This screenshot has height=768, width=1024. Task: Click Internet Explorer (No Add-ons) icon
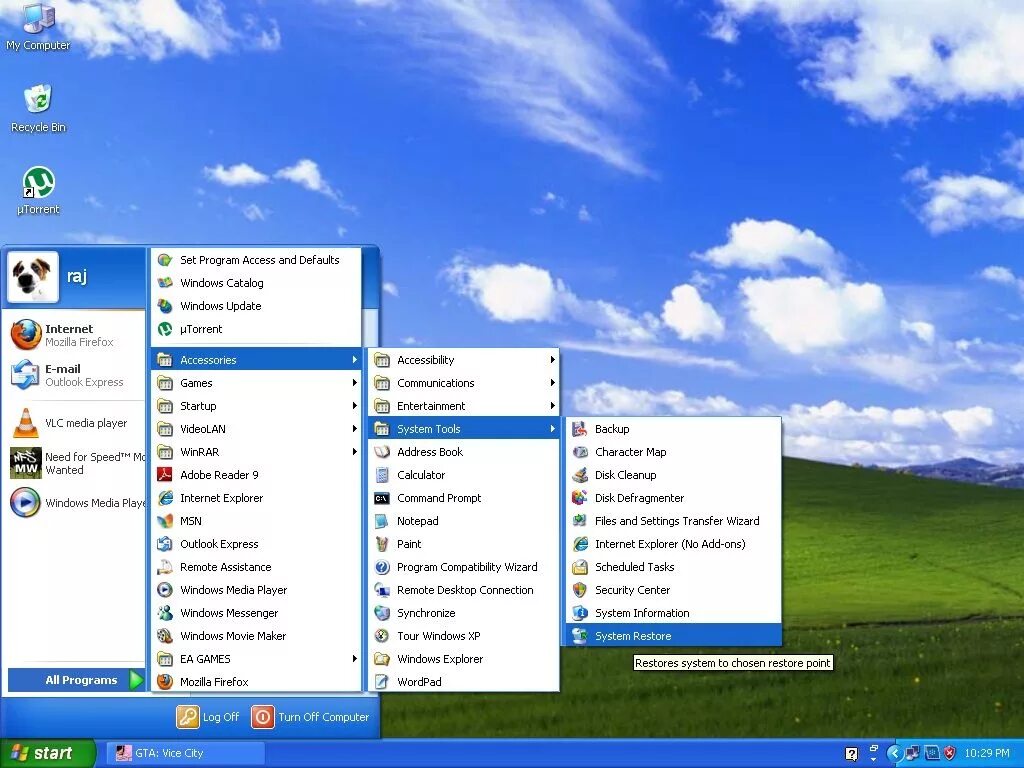click(579, 543)
